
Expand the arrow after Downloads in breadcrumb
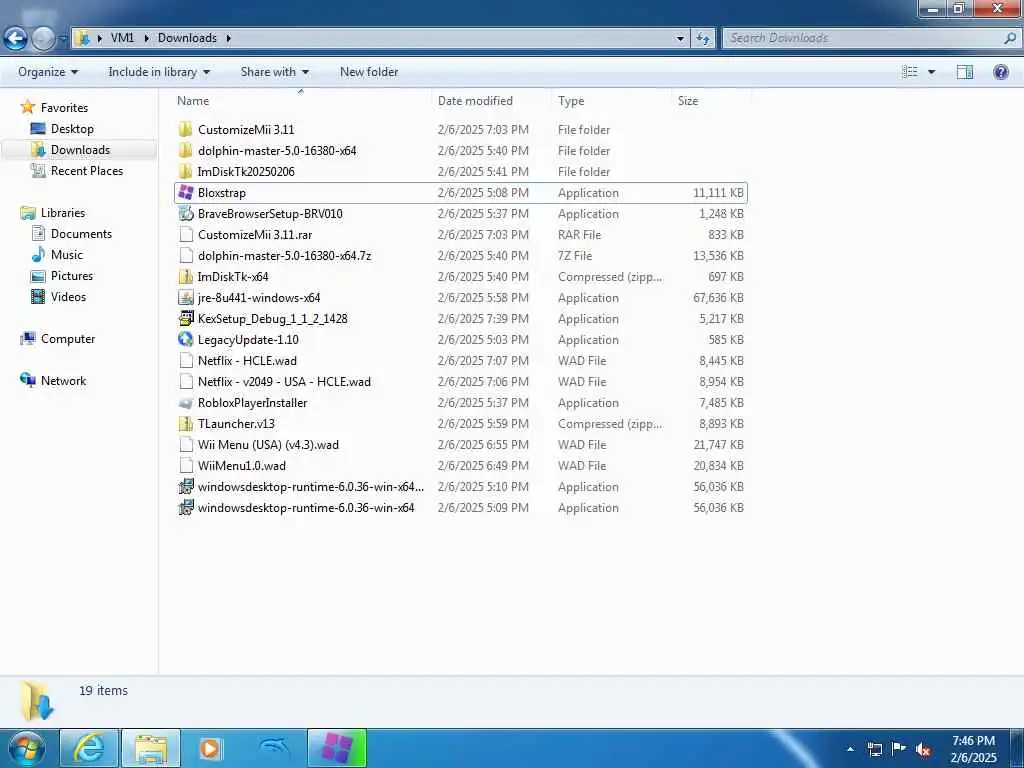229,38
